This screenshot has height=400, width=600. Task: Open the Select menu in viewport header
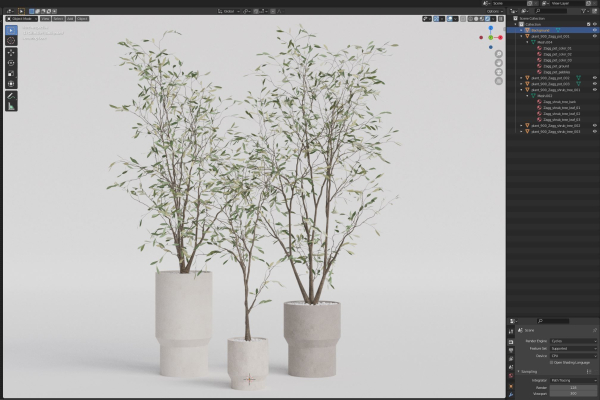tap(58, 19)
